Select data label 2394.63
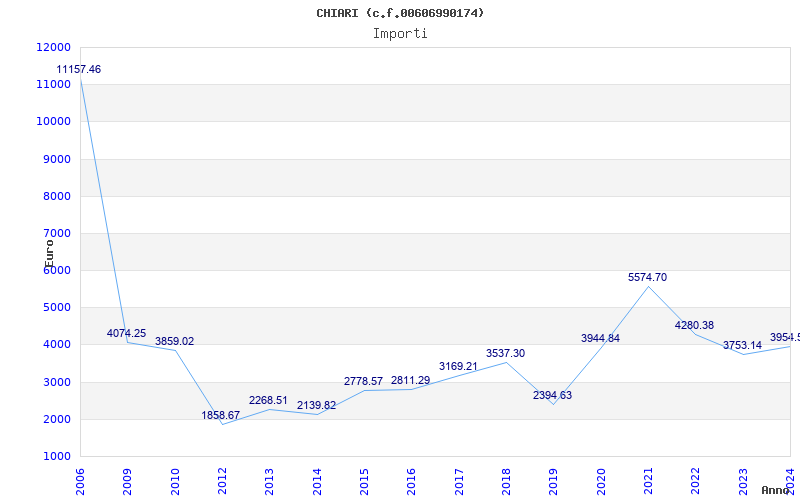Viewport: 800px width, 500px height. tap(553, 395)
